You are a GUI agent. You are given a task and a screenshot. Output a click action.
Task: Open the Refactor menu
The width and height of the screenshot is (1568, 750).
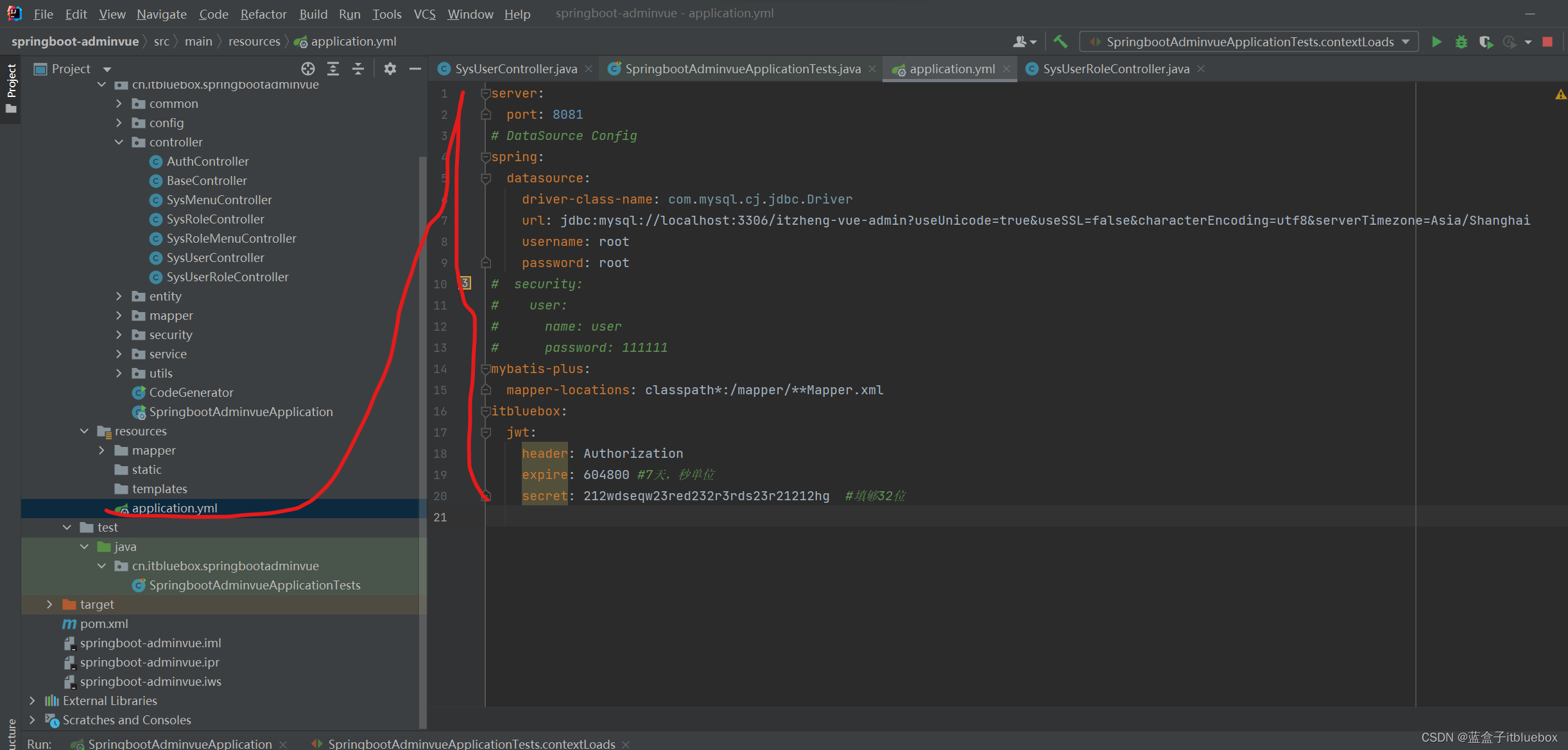[263, 13]
